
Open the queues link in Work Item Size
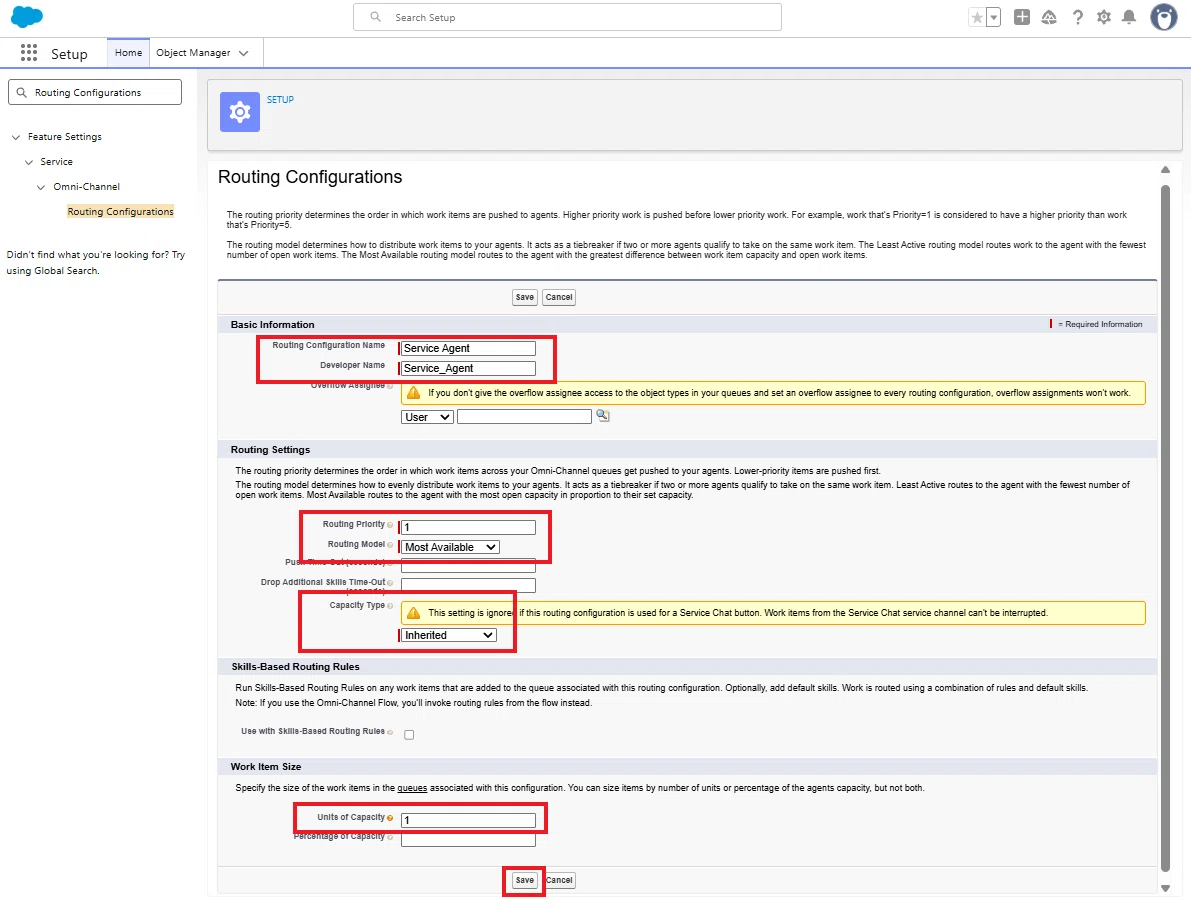pyautogui.click(x=412, y=788)
